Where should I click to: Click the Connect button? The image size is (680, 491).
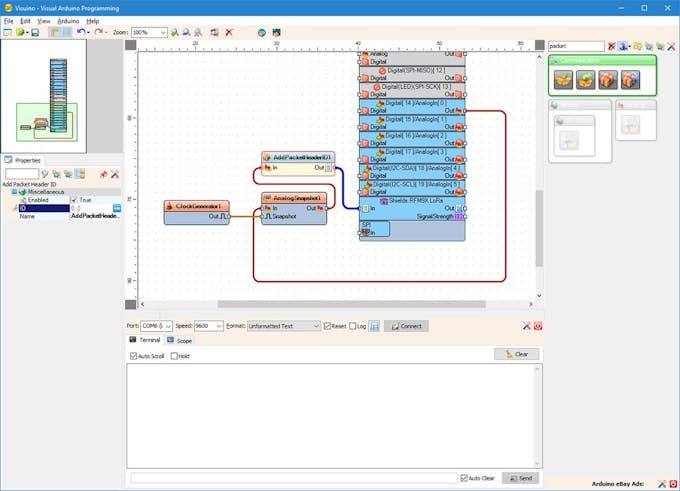406,326
